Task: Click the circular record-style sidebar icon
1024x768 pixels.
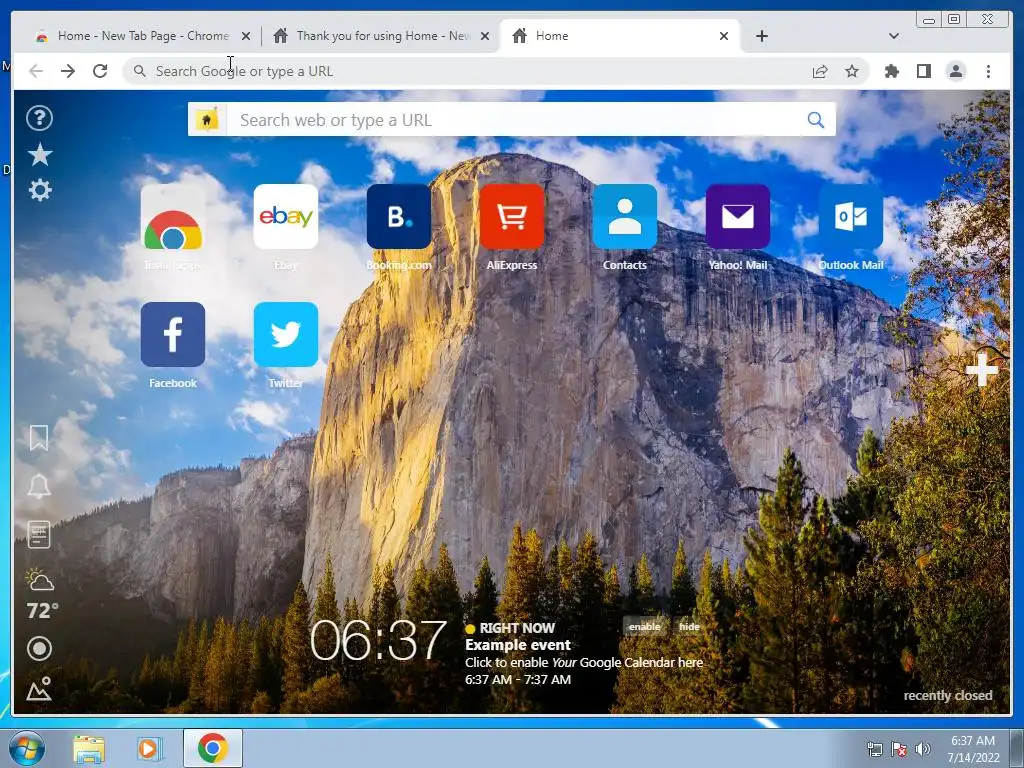Action: tap(39, 648)
